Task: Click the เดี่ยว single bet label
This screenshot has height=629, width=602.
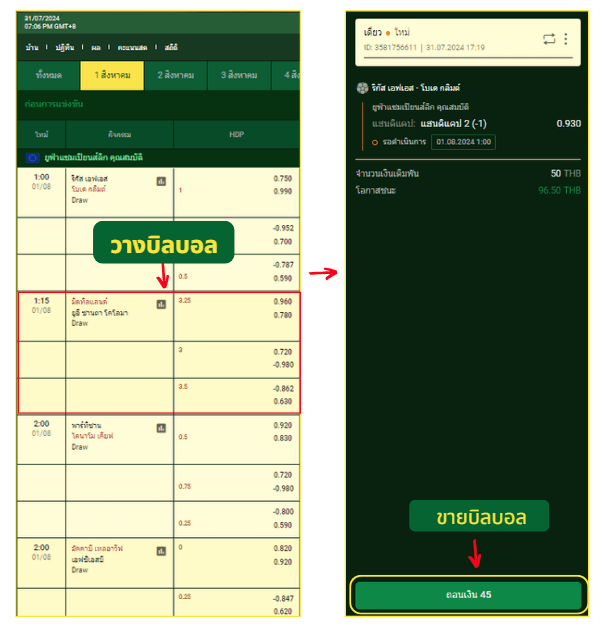Action: pos(373,32)
